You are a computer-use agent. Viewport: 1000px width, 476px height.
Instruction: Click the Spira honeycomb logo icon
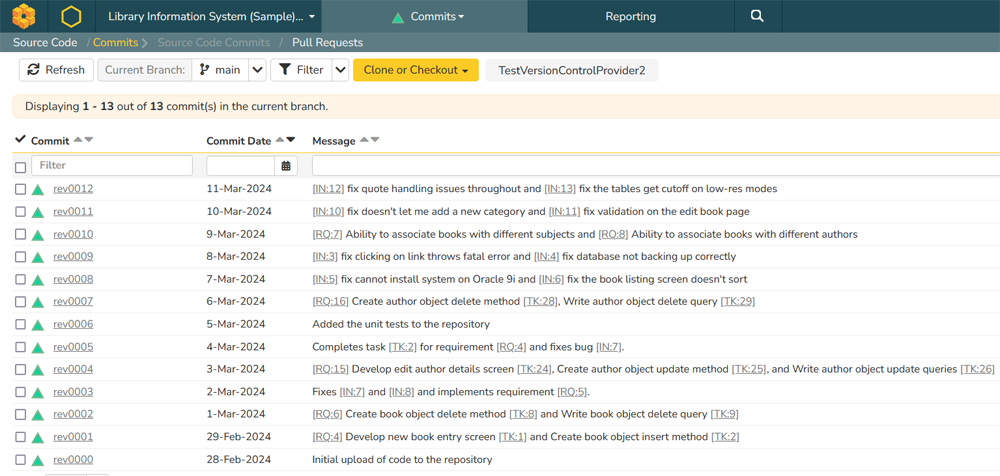(24, 16)
